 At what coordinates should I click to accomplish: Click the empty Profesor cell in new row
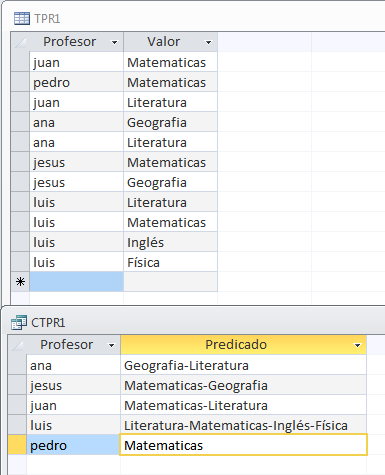point(76,282)
